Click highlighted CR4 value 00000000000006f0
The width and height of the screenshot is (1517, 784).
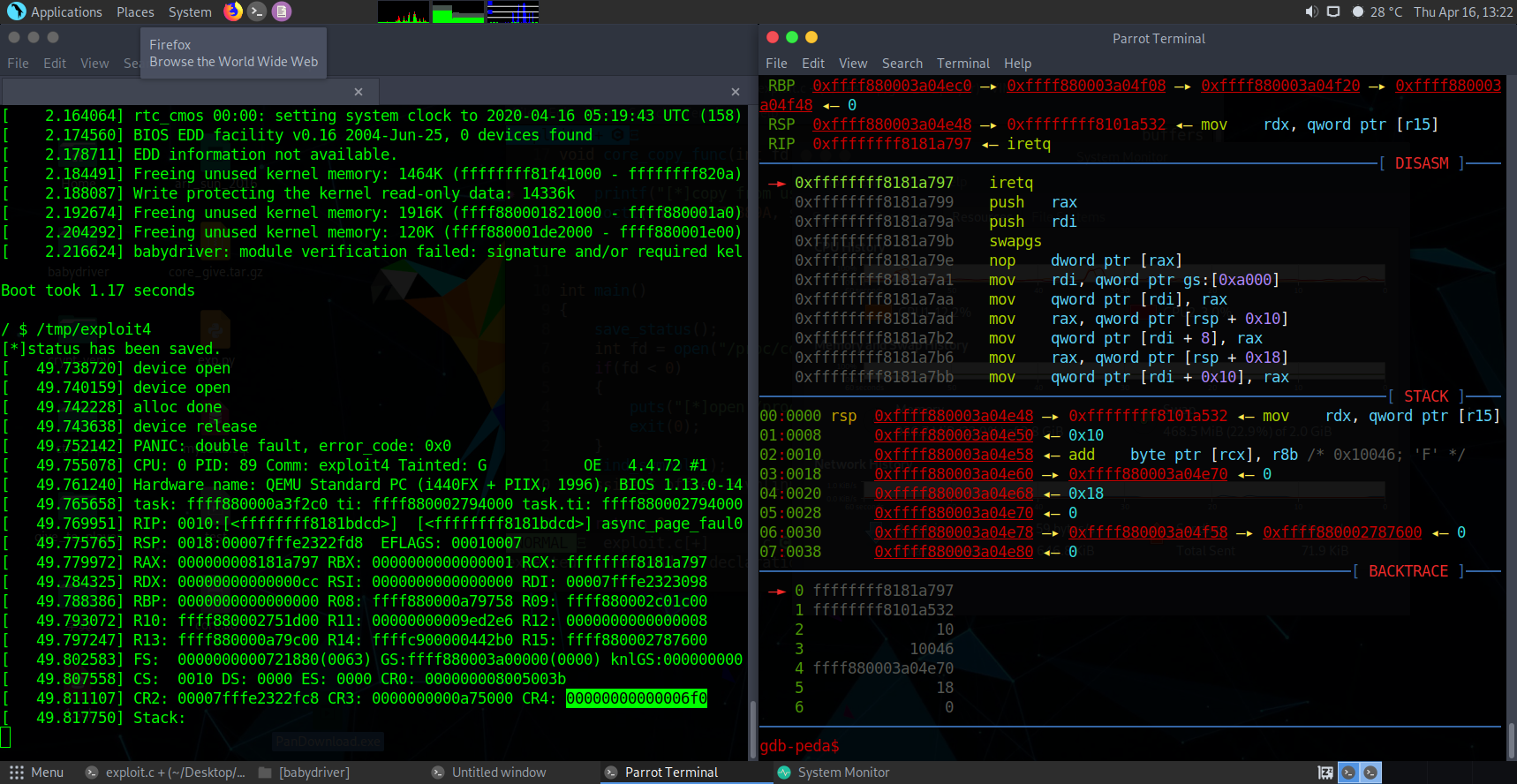(637, 698)
